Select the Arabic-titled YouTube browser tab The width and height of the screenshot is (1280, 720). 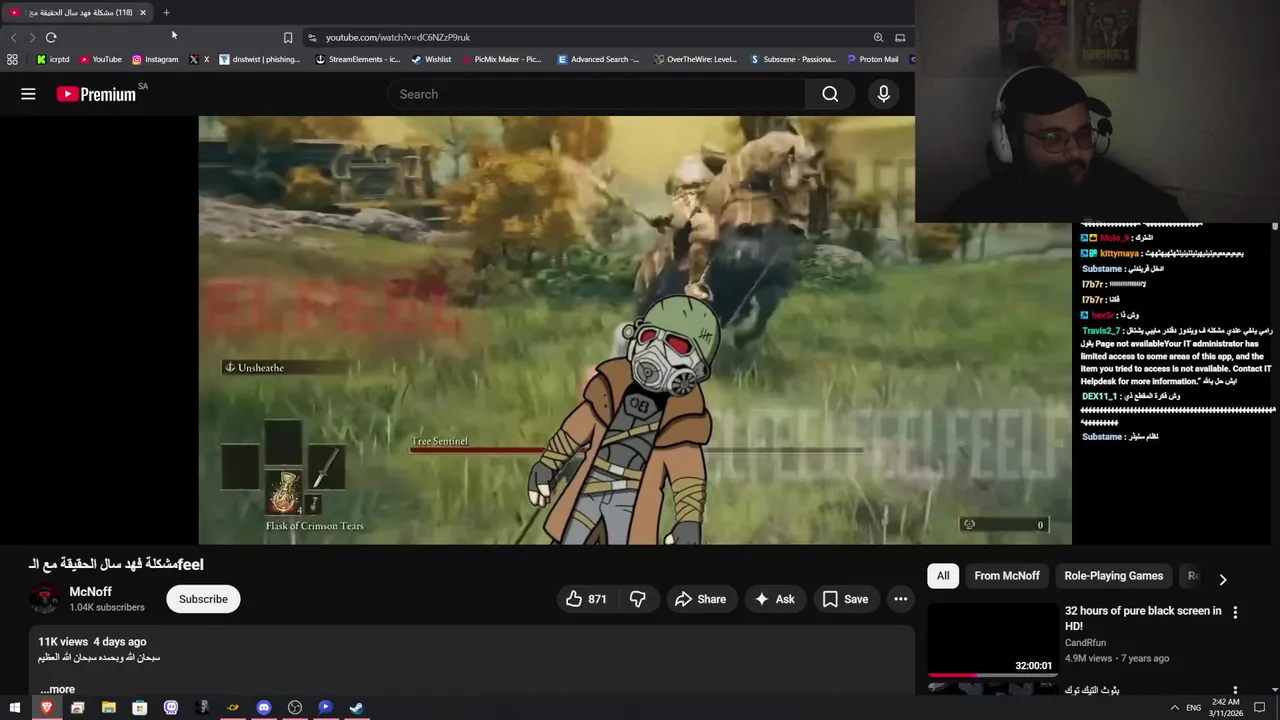pyautogui.click(x=78, y=12)
